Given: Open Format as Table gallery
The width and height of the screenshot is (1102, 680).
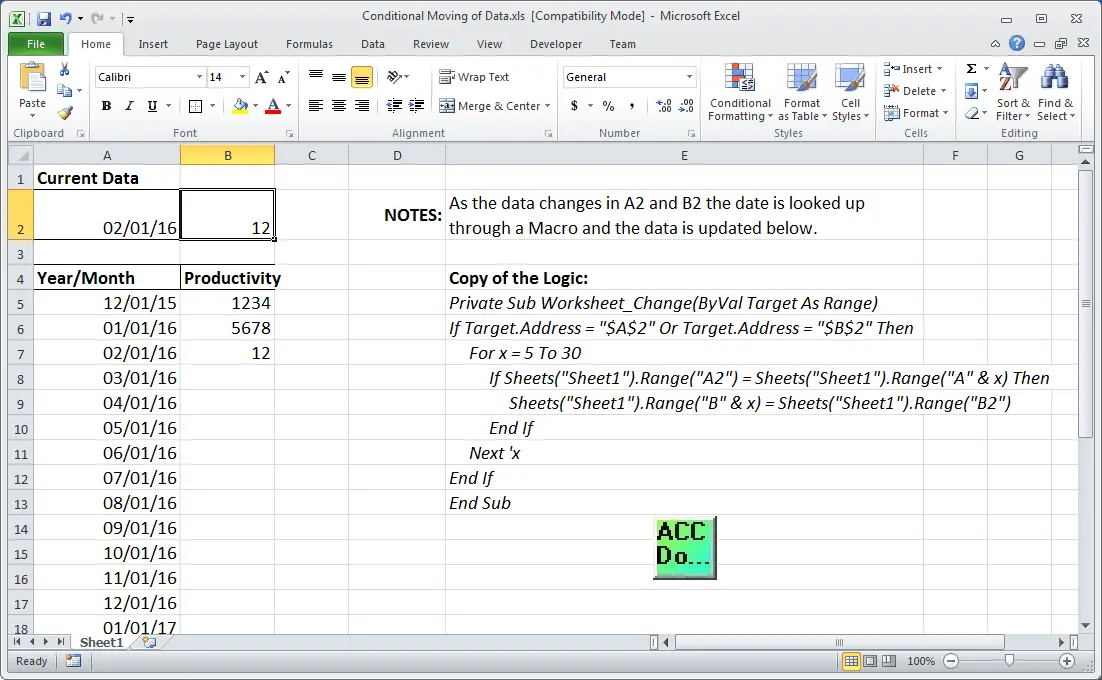Looking at the screenshot, I should click(802, 92).
